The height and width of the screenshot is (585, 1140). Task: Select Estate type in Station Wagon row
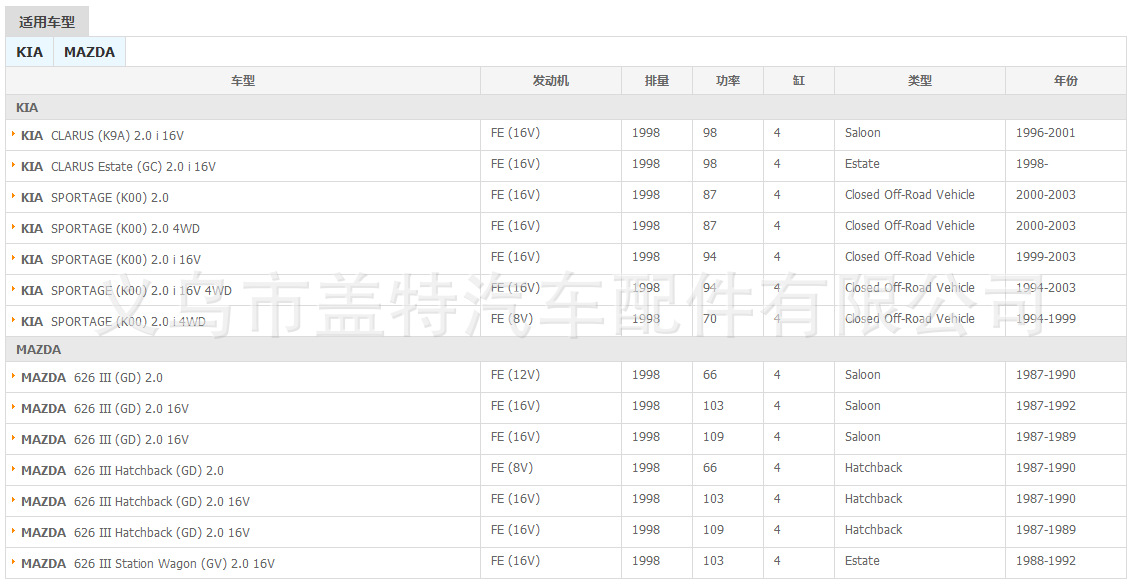tap(862, 561)
